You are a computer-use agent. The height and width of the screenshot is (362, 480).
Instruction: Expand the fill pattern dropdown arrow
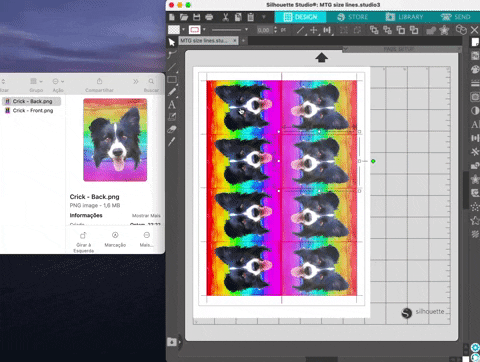183,30
